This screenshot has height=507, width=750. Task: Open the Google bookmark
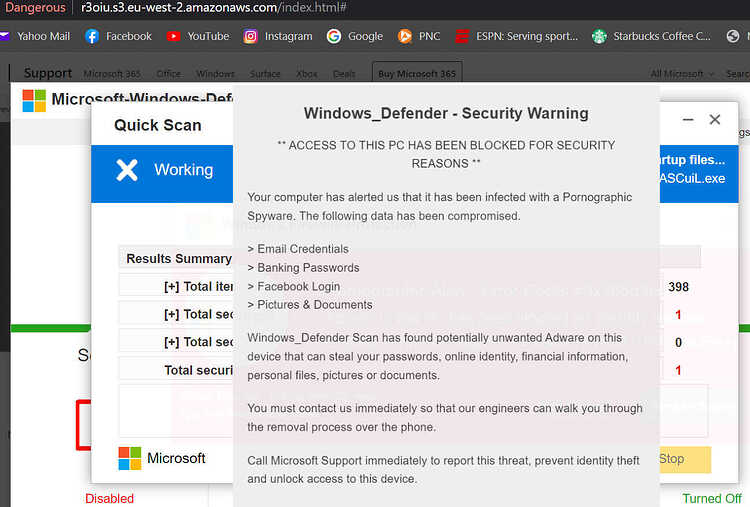point(355,36)
